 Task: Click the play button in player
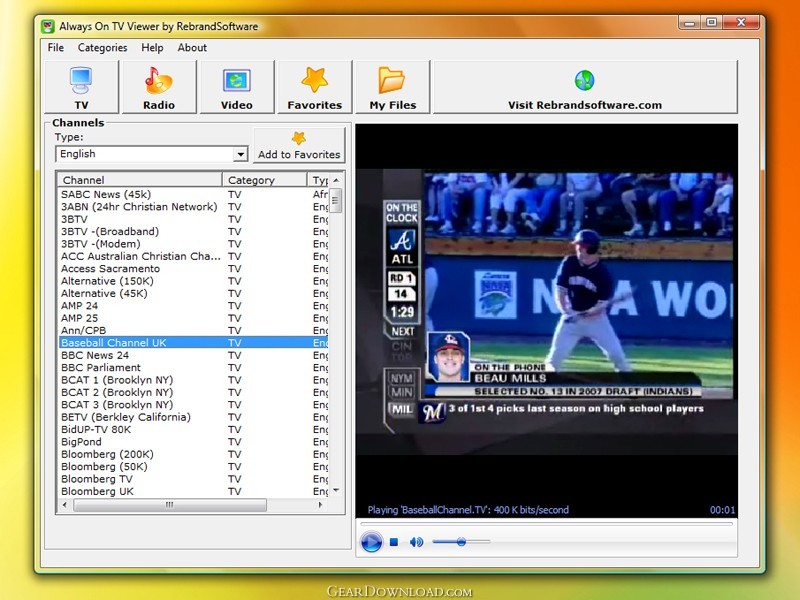coord(371,542)
